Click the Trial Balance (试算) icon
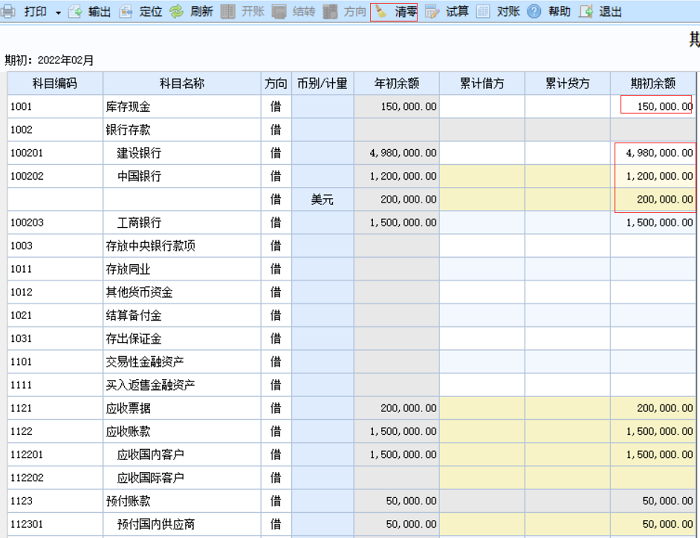Image resolution: width=700 pixels, height=538 pixels. pyautogui.click(x=432, y=12)
